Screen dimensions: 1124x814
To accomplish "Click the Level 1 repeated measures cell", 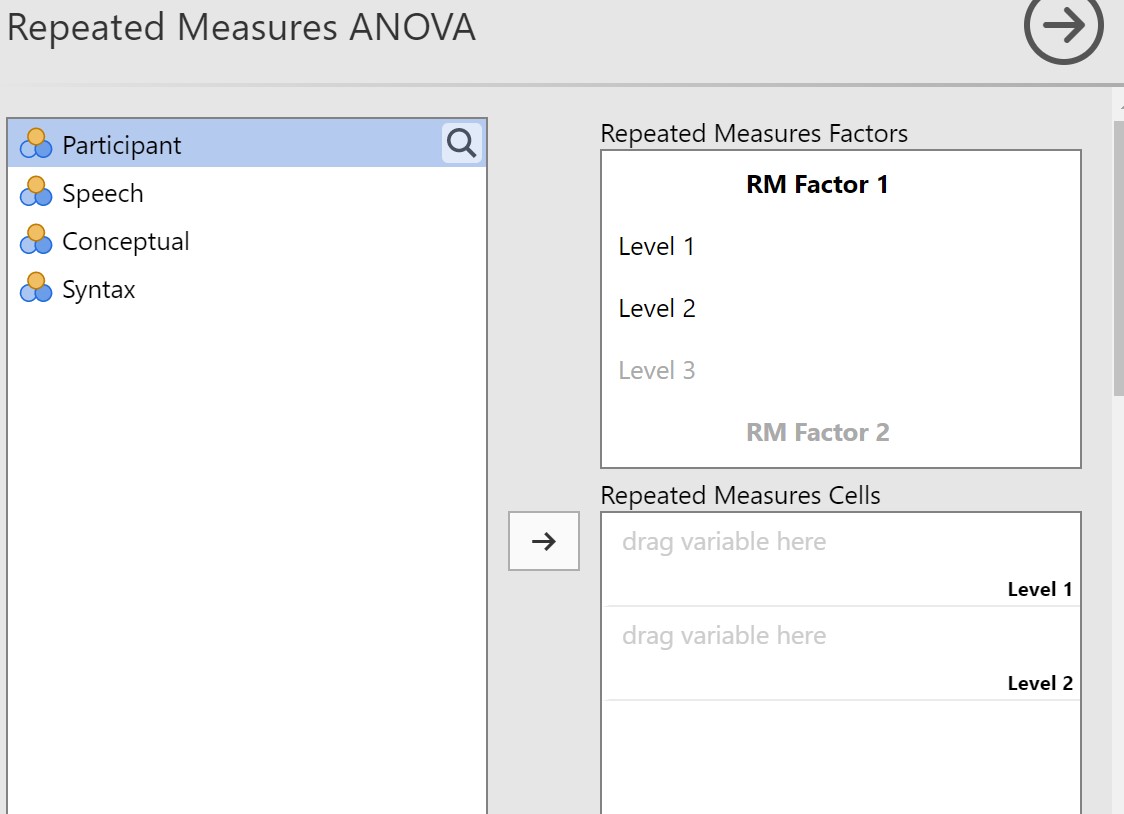I will click(841, 560).
